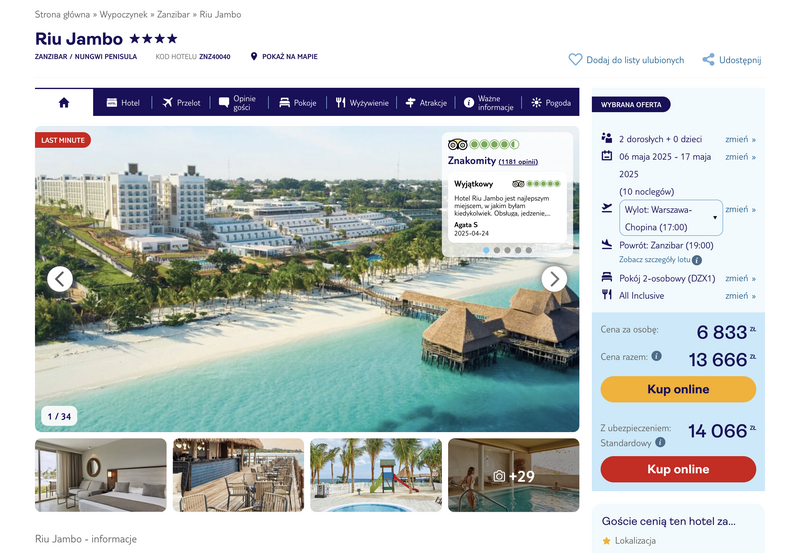Click yellow Kup online button
This screenshot has height=553, width=800.
pyautogui.click(x=678, y=389)
